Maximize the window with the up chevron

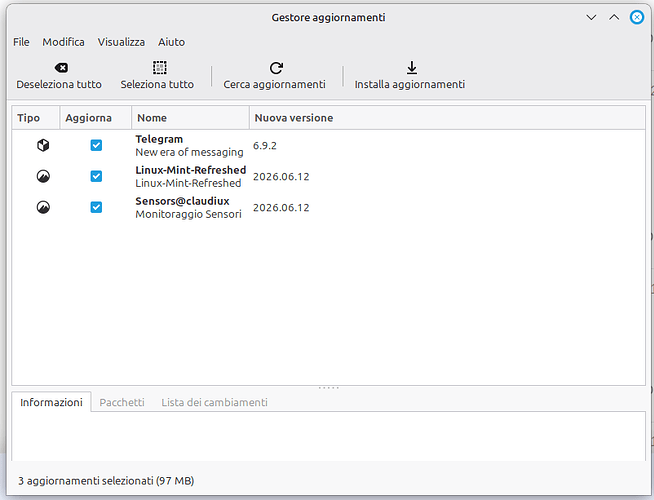click(614, 18)
